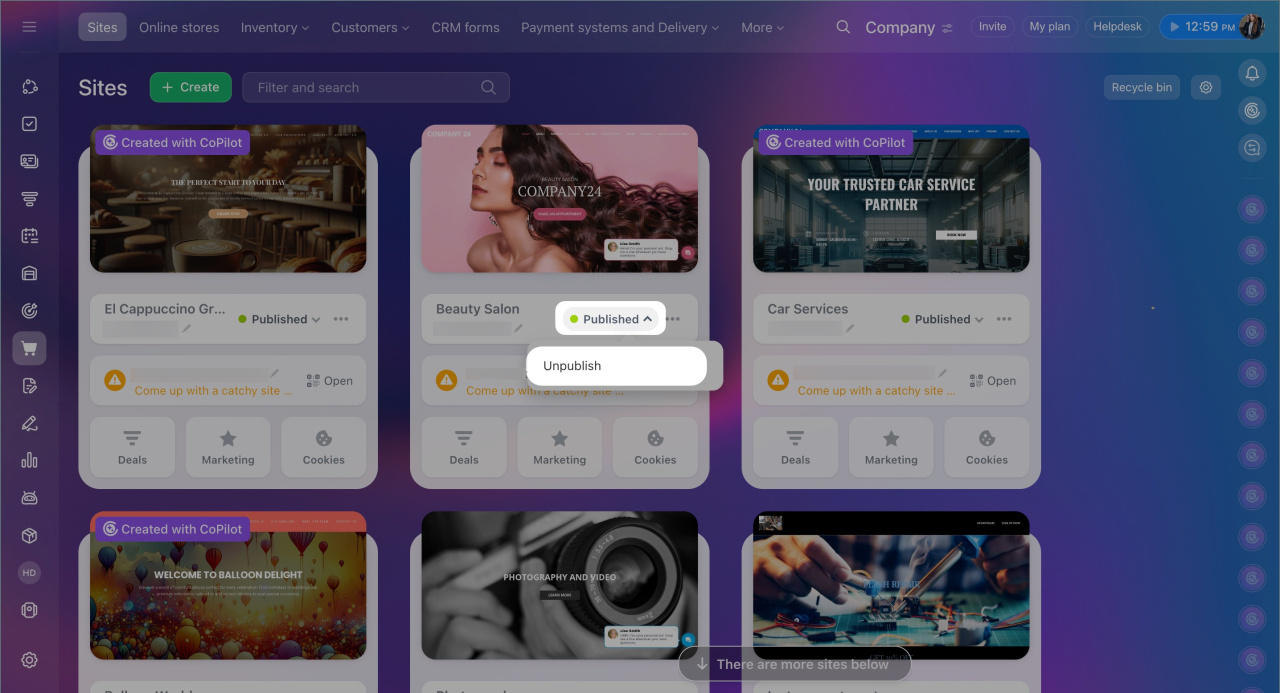Click the green Create button
The height and width of the screenshot is (693, 1280).
[x=190, y=87]
